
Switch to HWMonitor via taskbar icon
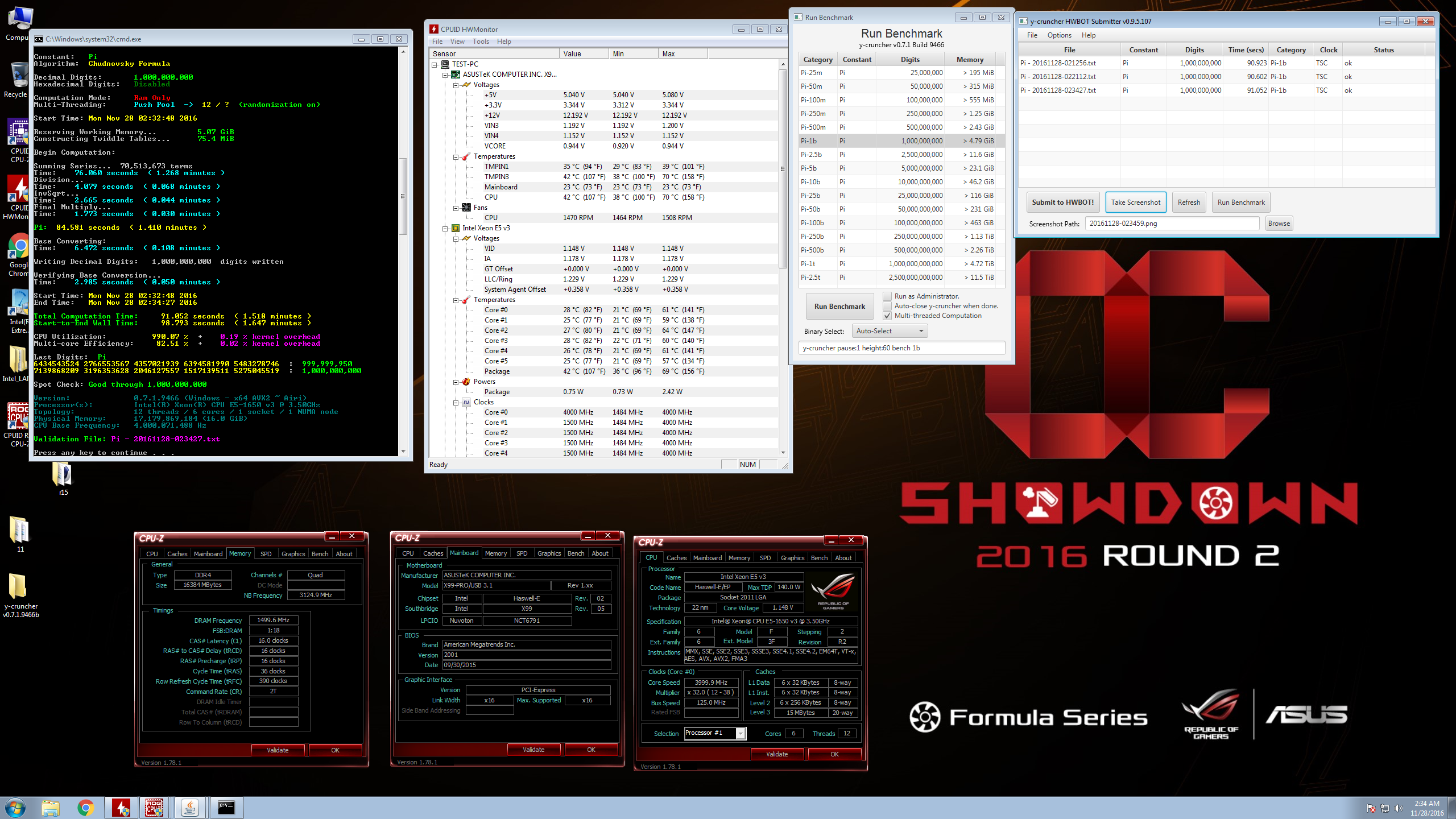pyautogui.click(x=121, y=808)
